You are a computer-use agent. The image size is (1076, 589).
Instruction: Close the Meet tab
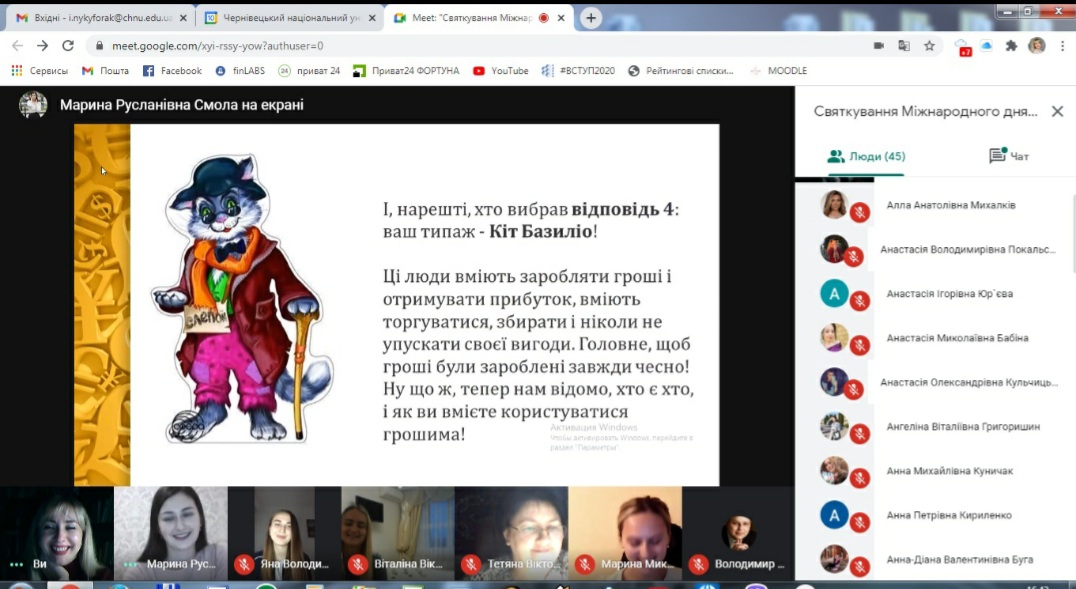tap(561, 18)
